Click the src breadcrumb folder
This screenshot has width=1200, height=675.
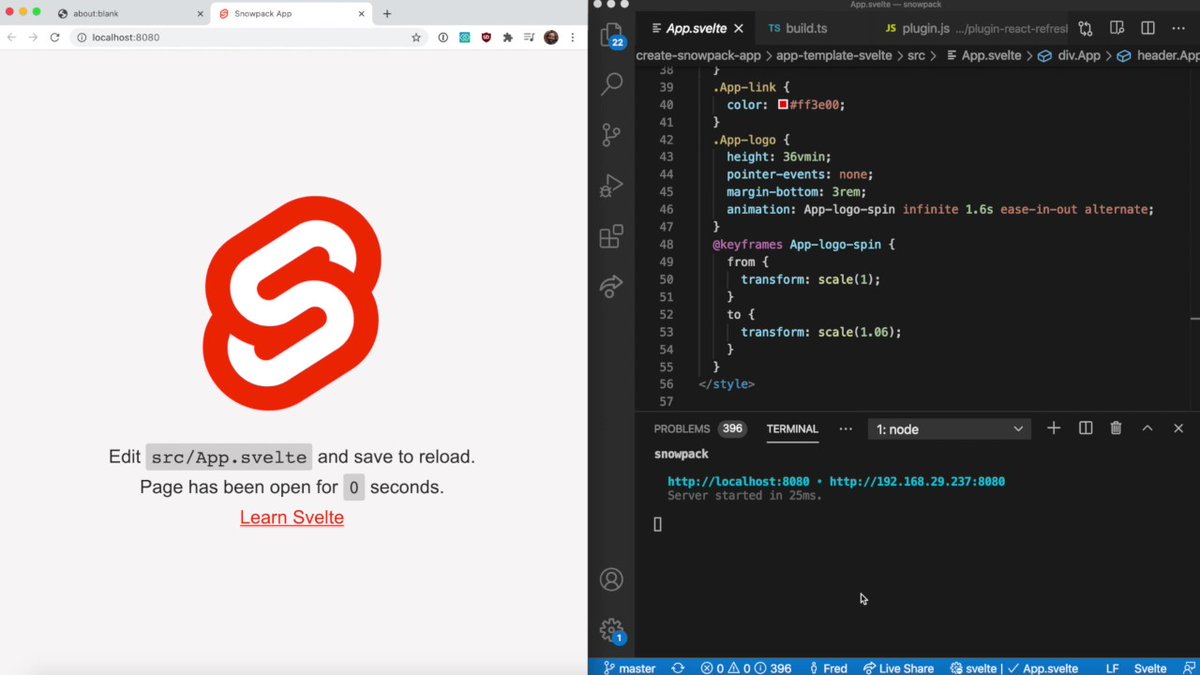pyautogui.click(x=916, y=56)
